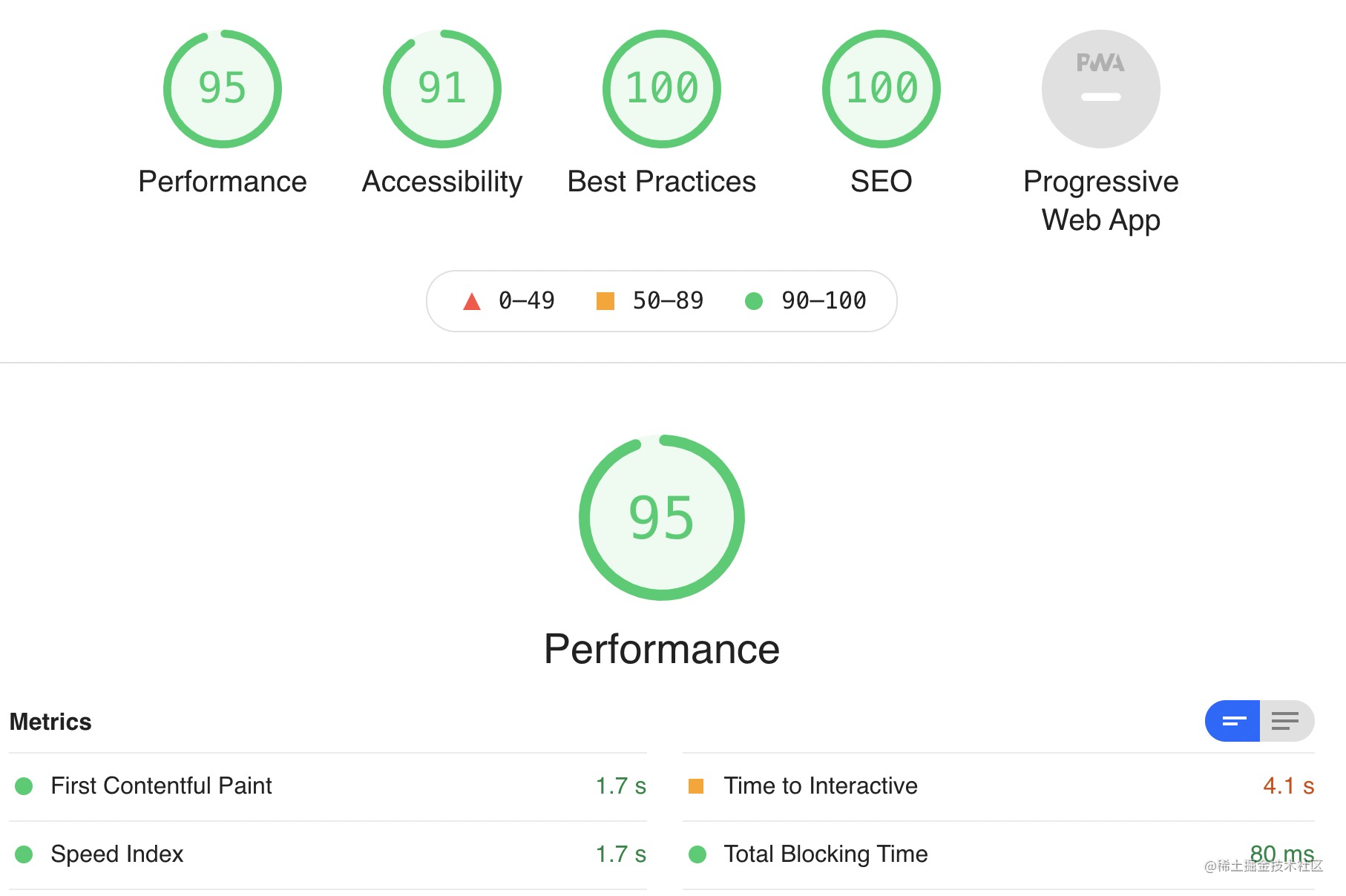1346x896 pixels.
Task: Expand the Time to Interactive metric row
Action: click(x=999, y=786)
